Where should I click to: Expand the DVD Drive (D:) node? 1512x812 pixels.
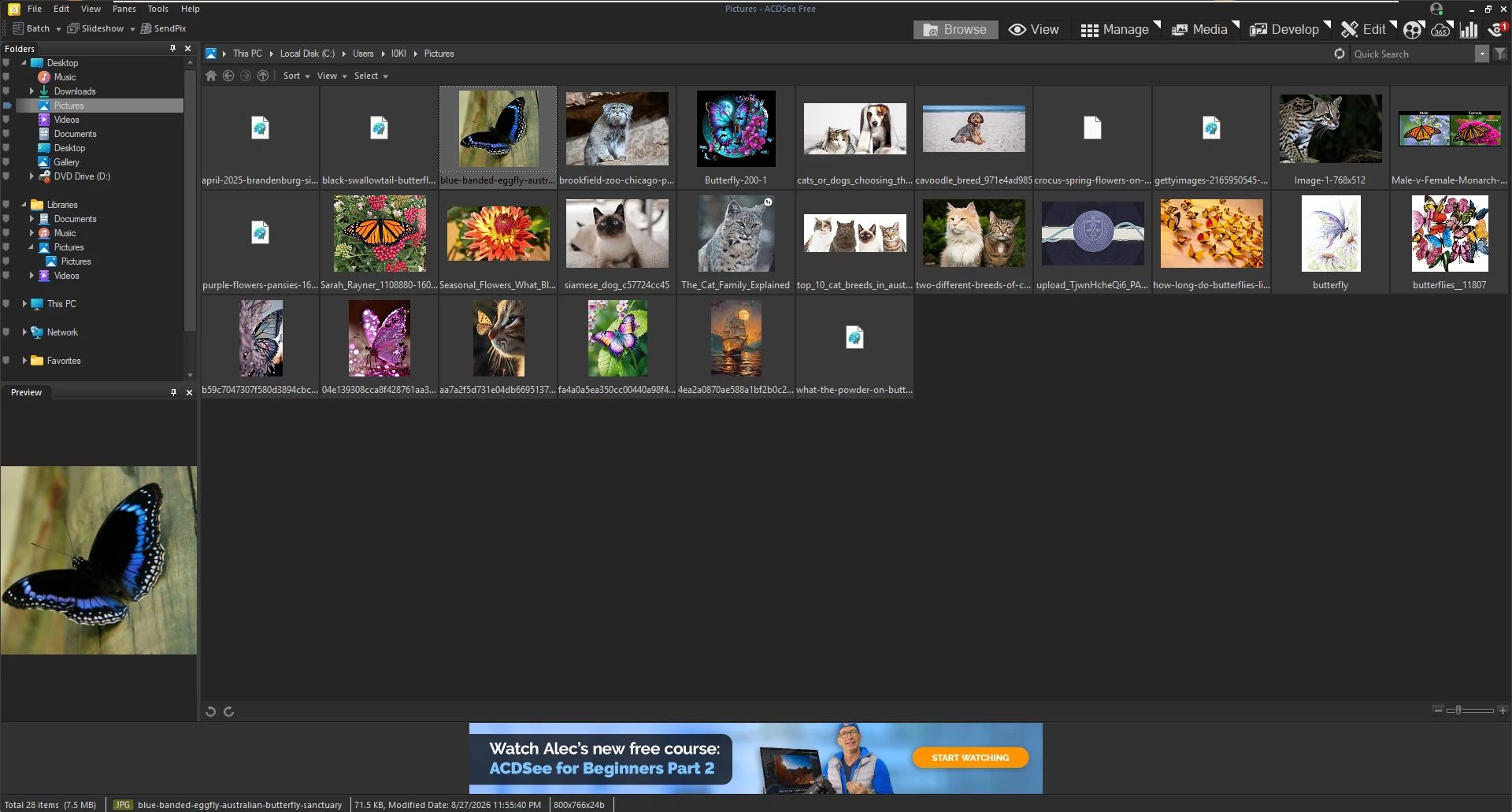click(x=31, y=176)
